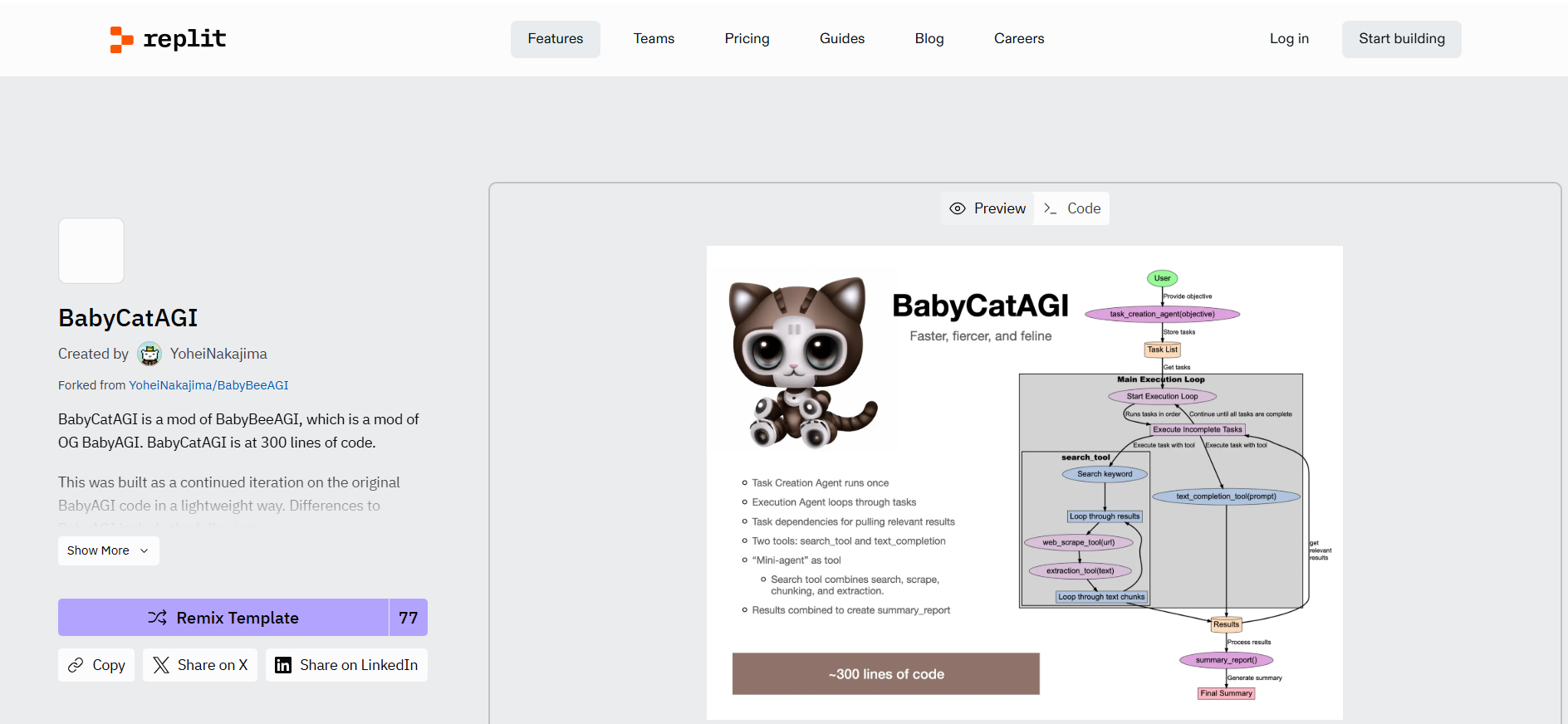This screenshot has height=724, width=1568.
Task: Click the X logo icon
Action: (x=161, y=665)
